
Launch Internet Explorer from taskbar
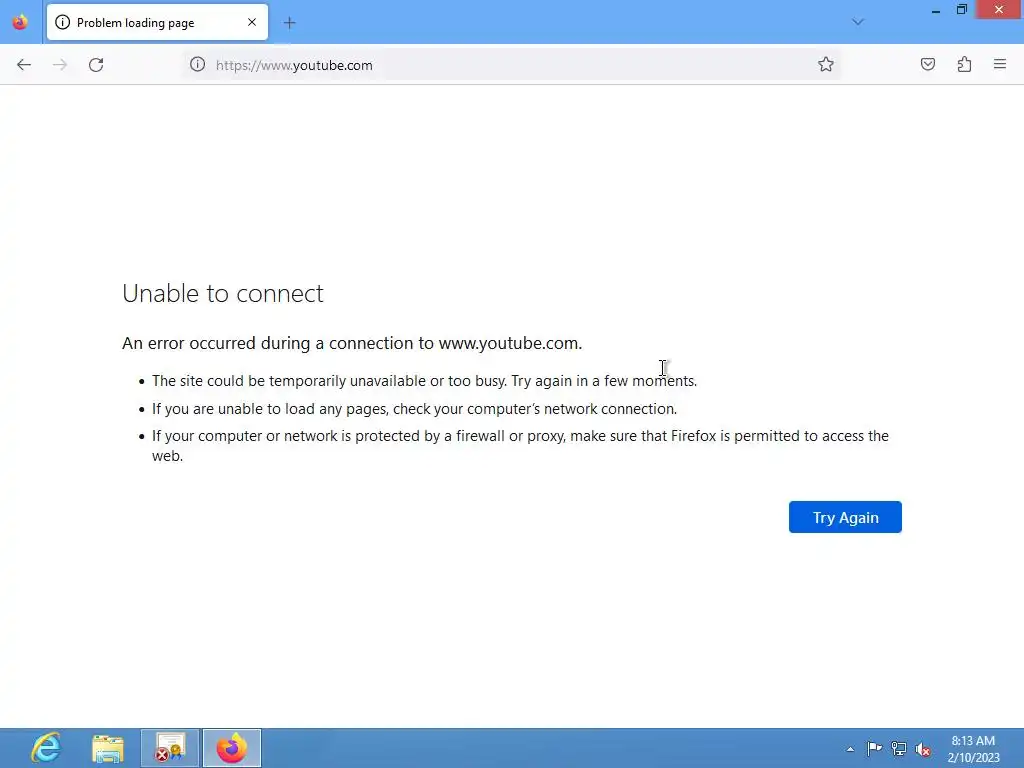click(x=46, y=748)
